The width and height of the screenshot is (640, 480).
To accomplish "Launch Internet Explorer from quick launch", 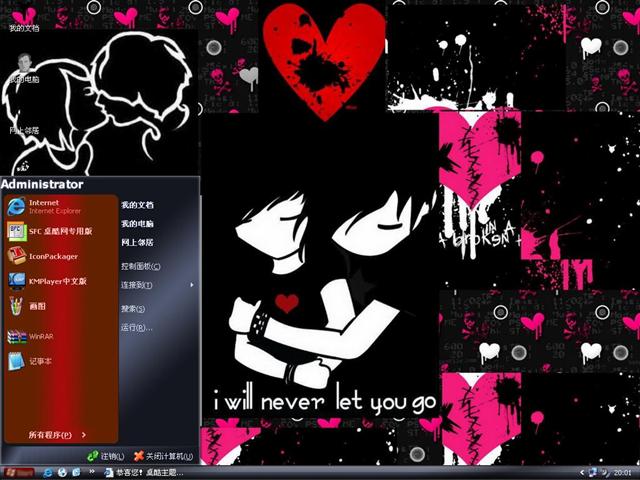I will coord(48,473).
